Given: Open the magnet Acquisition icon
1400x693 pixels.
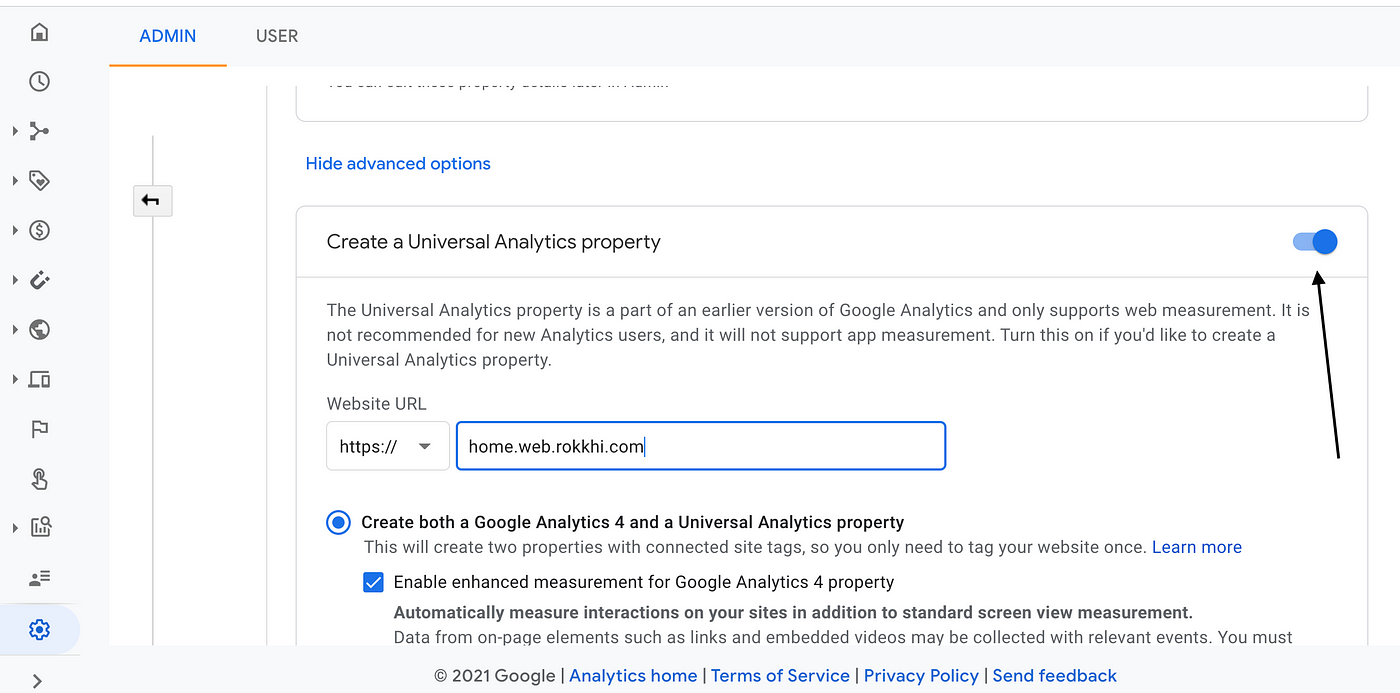Looking at the screenshot, I should tap(39, 280).
